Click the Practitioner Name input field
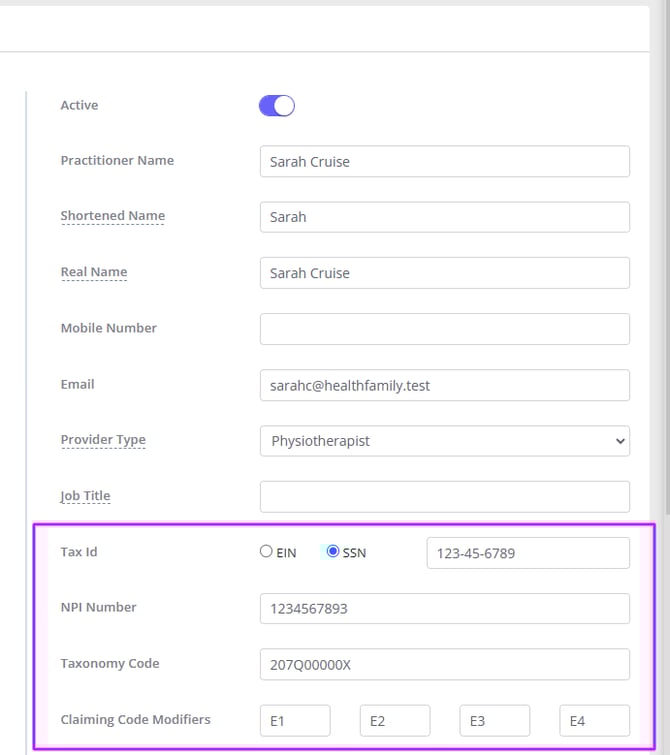Viewport: 670px width, 755px height. point(444,162)
